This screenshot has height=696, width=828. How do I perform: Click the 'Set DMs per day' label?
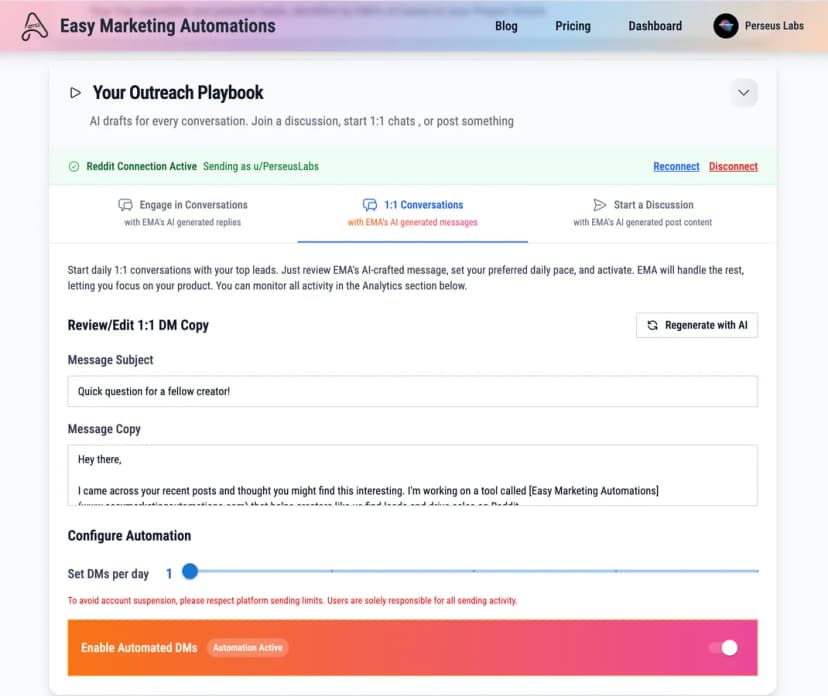(108, 573)
